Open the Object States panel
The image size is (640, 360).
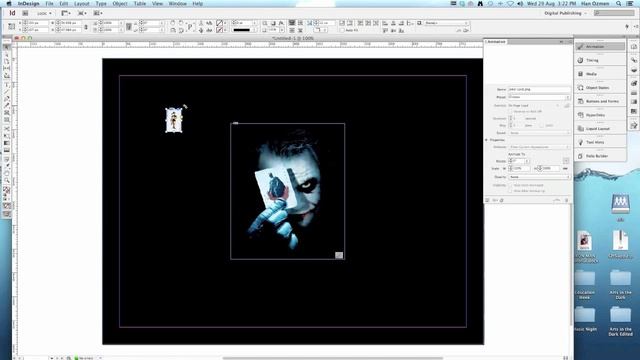pos(600,88)
